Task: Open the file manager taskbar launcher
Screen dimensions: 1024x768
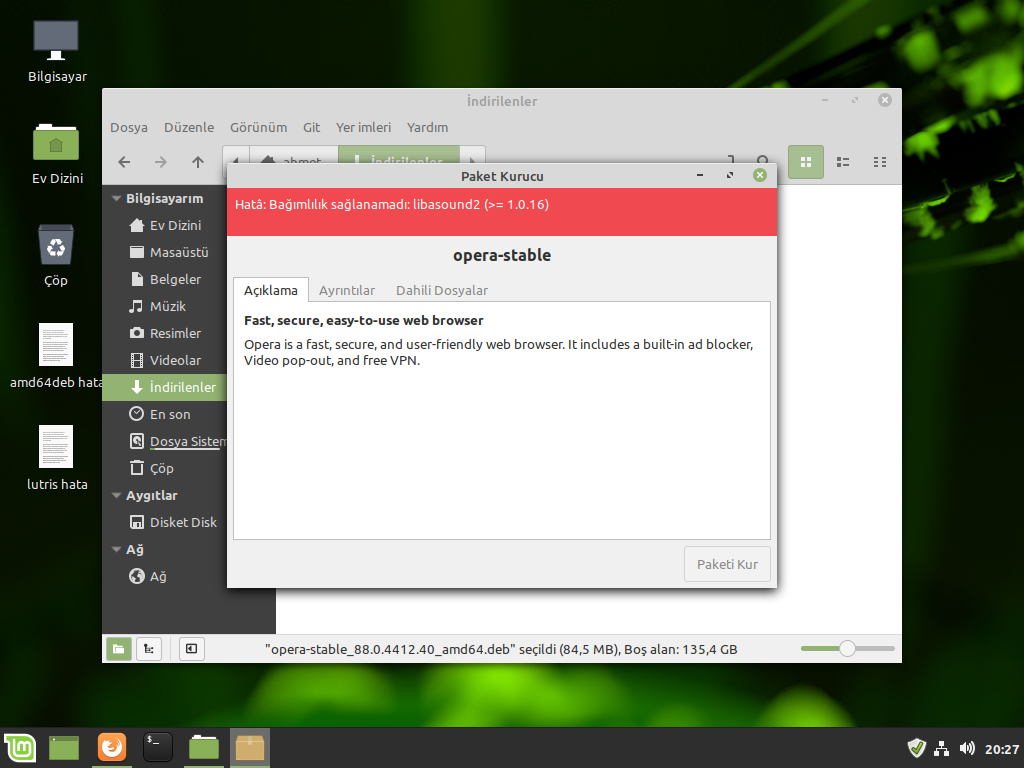Action: [x=204, y=748]
